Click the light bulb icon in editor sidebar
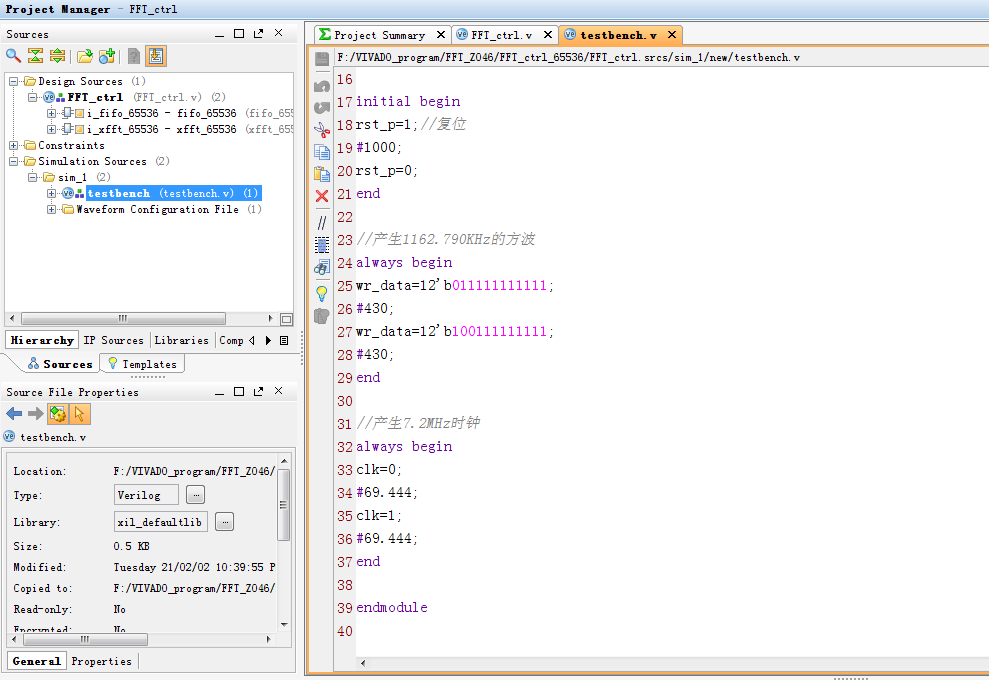The height and width of the screenshot is (680, 989). pos(321,293)
